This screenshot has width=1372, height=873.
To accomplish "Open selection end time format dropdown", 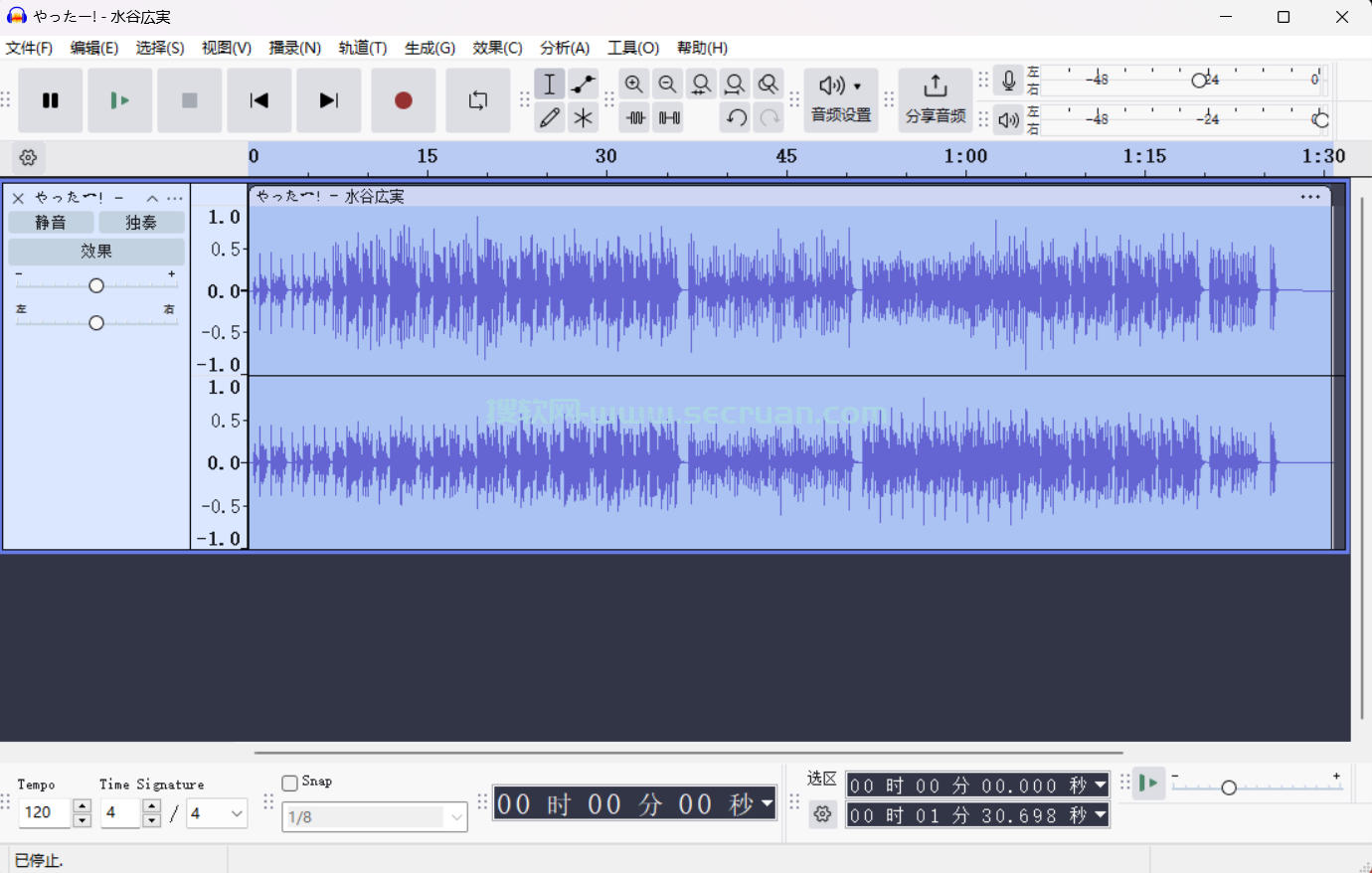I will [x=1101, y=815].
